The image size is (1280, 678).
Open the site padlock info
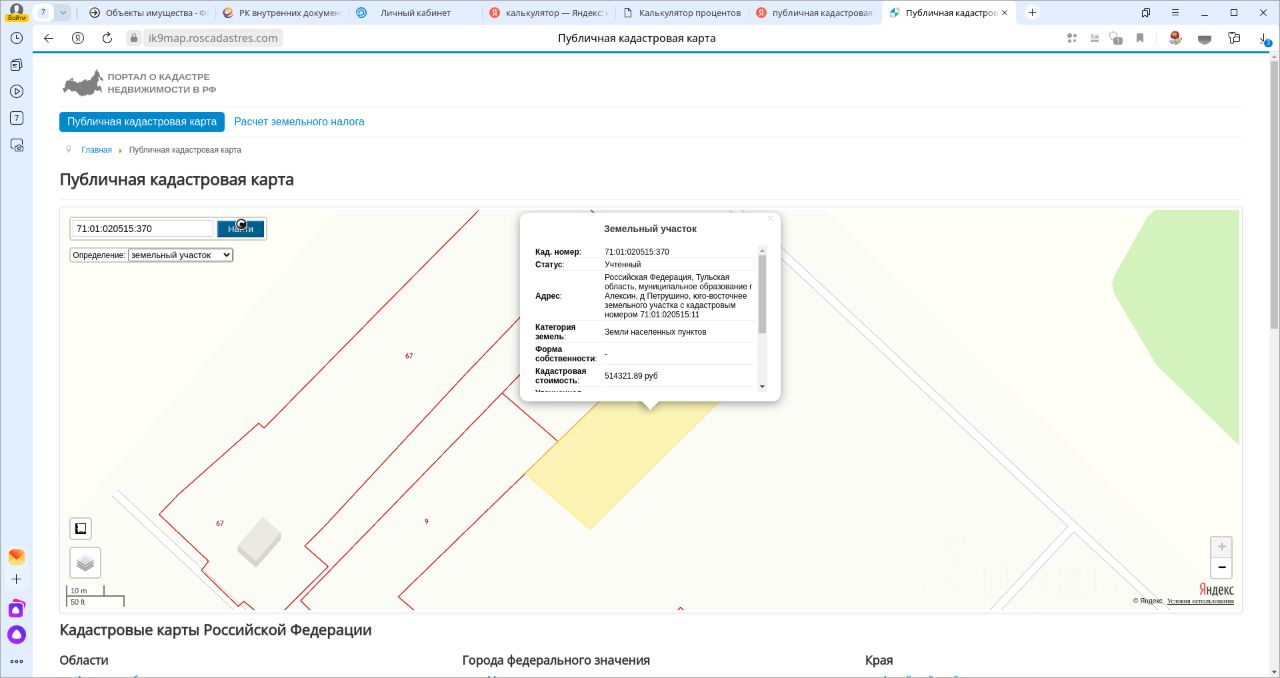click(135, 38)
